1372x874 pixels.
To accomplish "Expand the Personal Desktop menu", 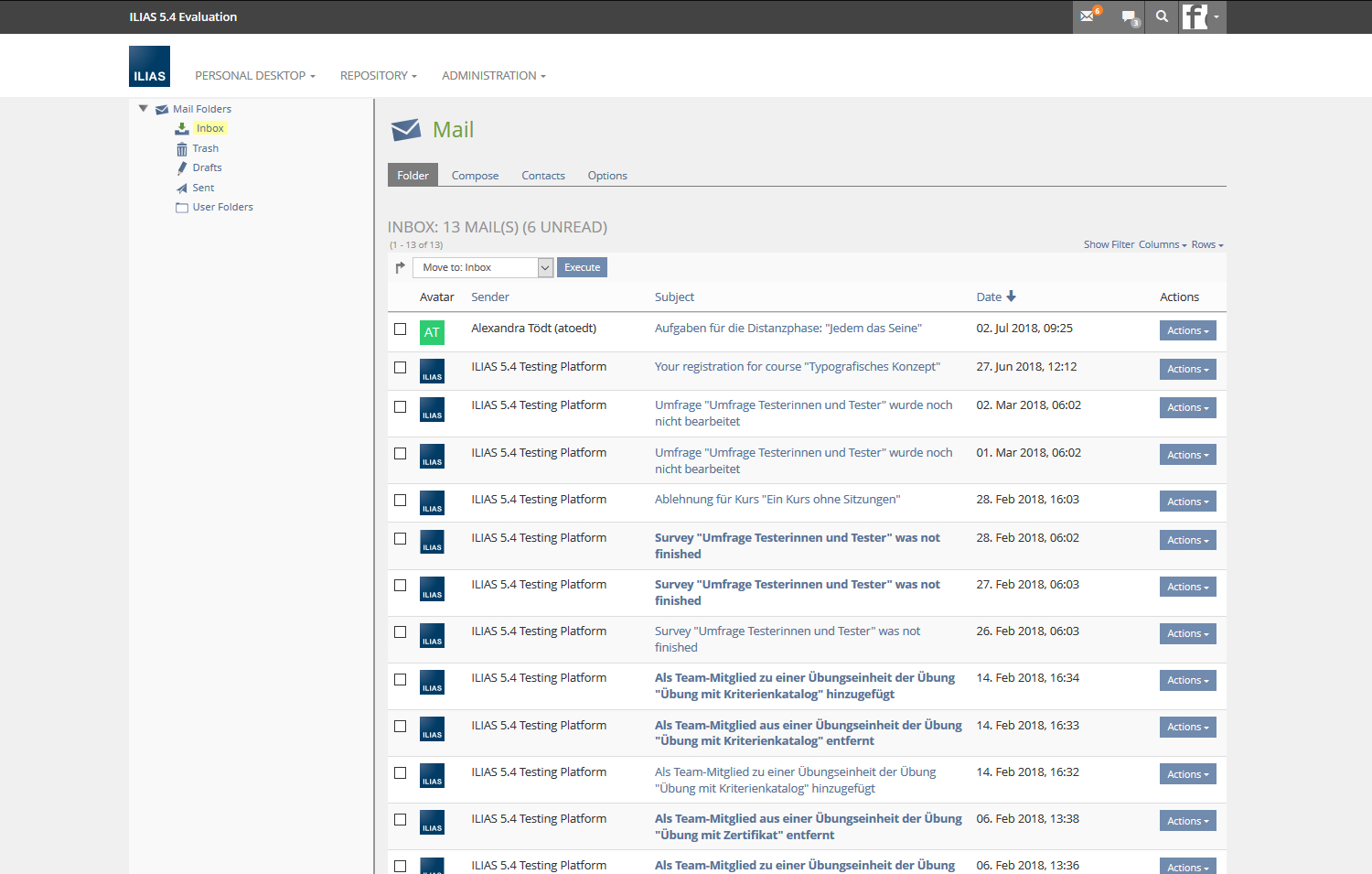I will click(x=254, y=76).
